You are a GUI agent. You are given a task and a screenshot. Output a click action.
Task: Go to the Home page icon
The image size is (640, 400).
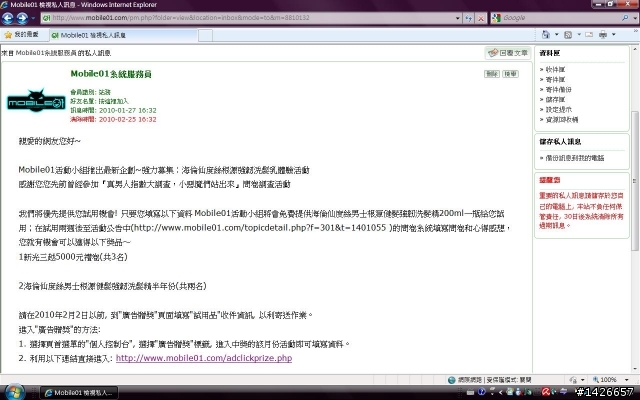point(546,35)
